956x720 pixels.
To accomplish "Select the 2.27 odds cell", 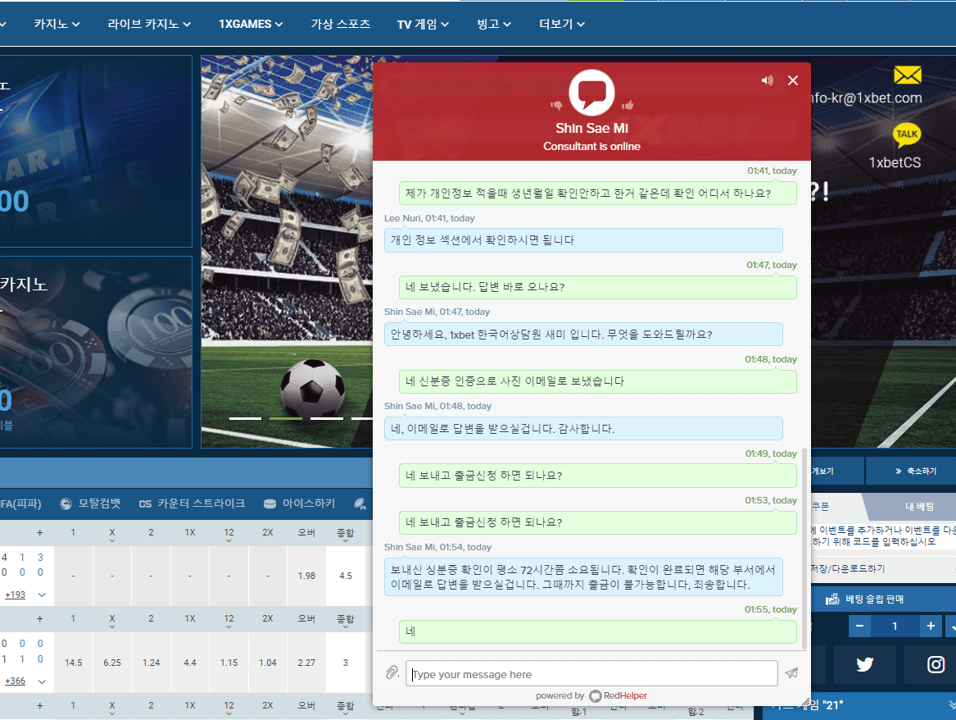I will coord(307,663).
